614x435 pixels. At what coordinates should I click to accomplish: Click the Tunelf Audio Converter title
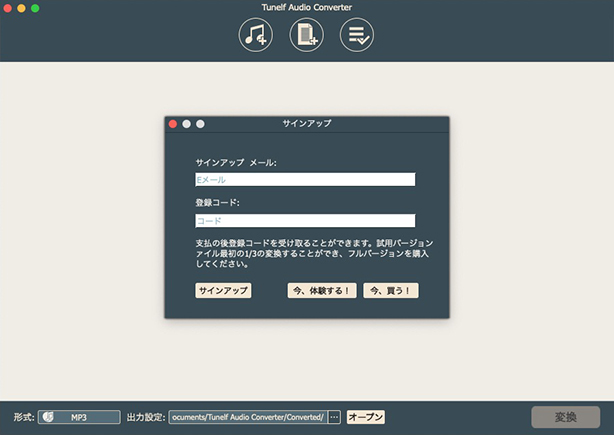tap(307, 7)
